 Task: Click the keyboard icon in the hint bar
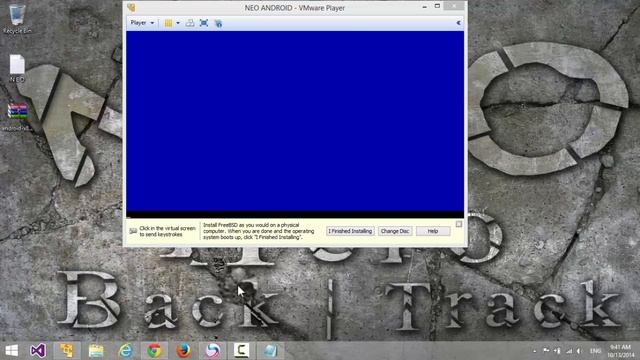point(133,231)
